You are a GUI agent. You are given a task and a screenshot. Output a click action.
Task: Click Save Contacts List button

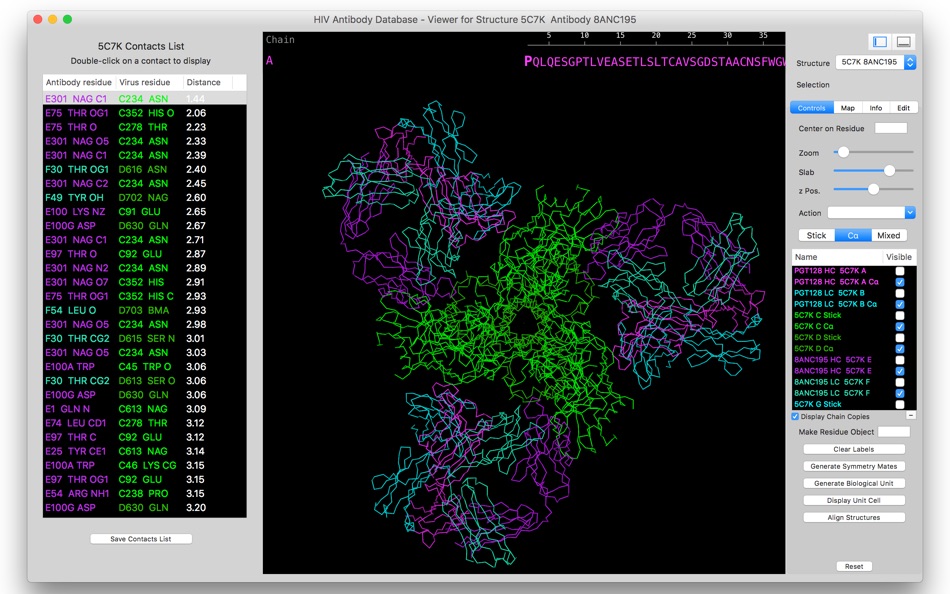141,539
